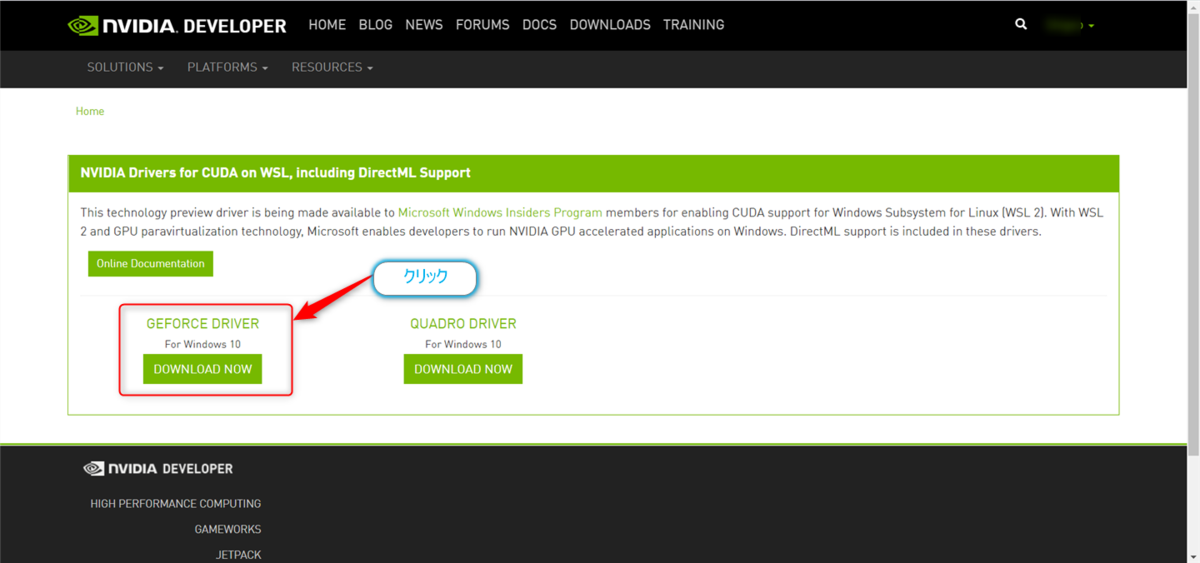This screenshot has height=563, width=1200.
Task: Open the user account dropdown
Action: click(x=1069, y=25)
